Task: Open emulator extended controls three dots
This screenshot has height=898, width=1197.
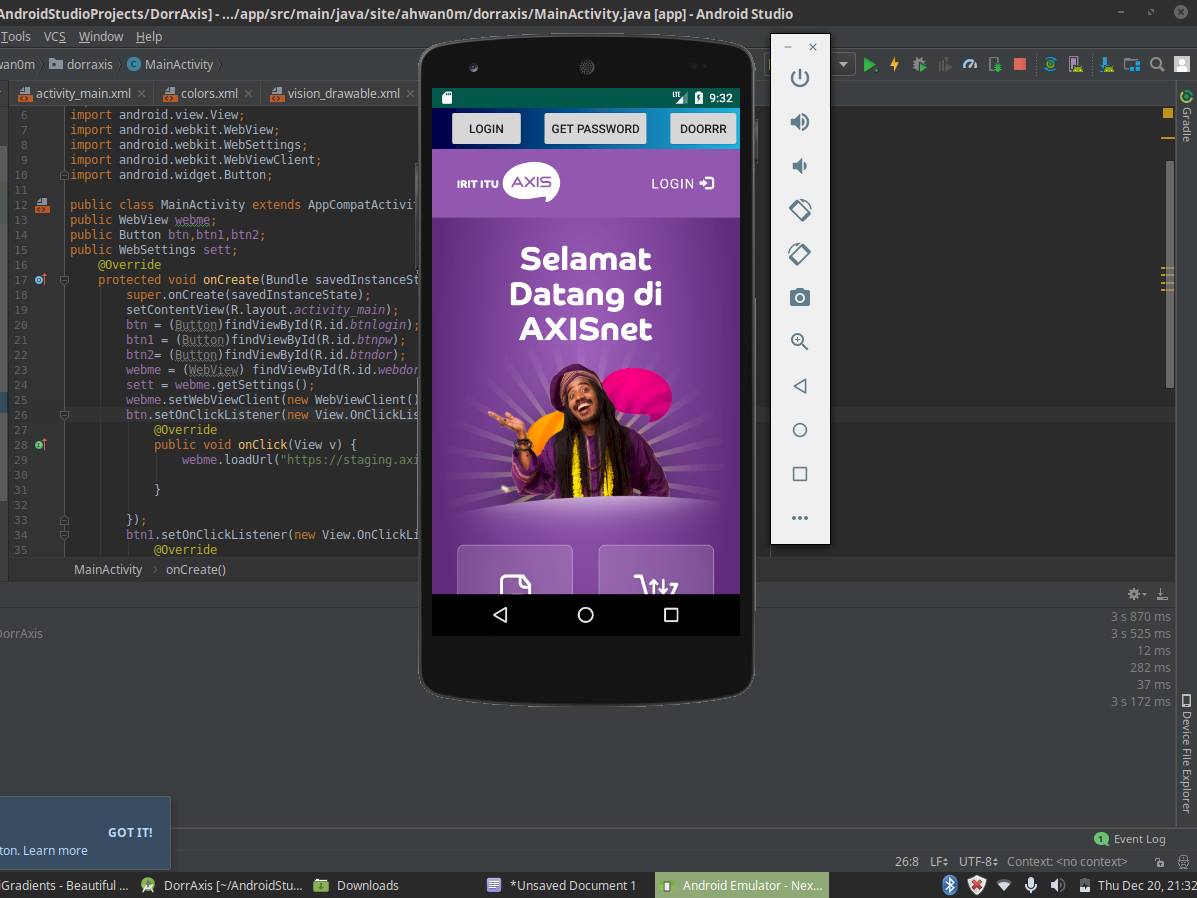Action: (799, 518)
